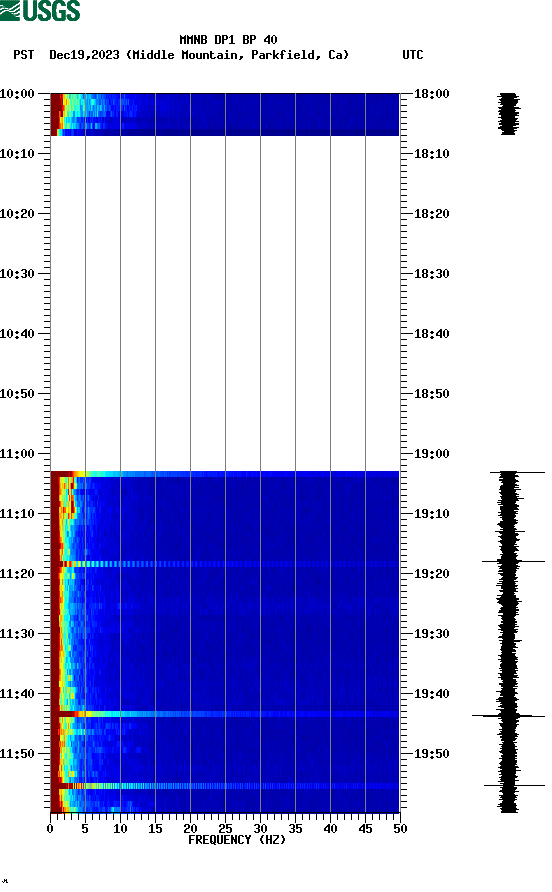Select the date text Dec19,2023

[84, 55]
